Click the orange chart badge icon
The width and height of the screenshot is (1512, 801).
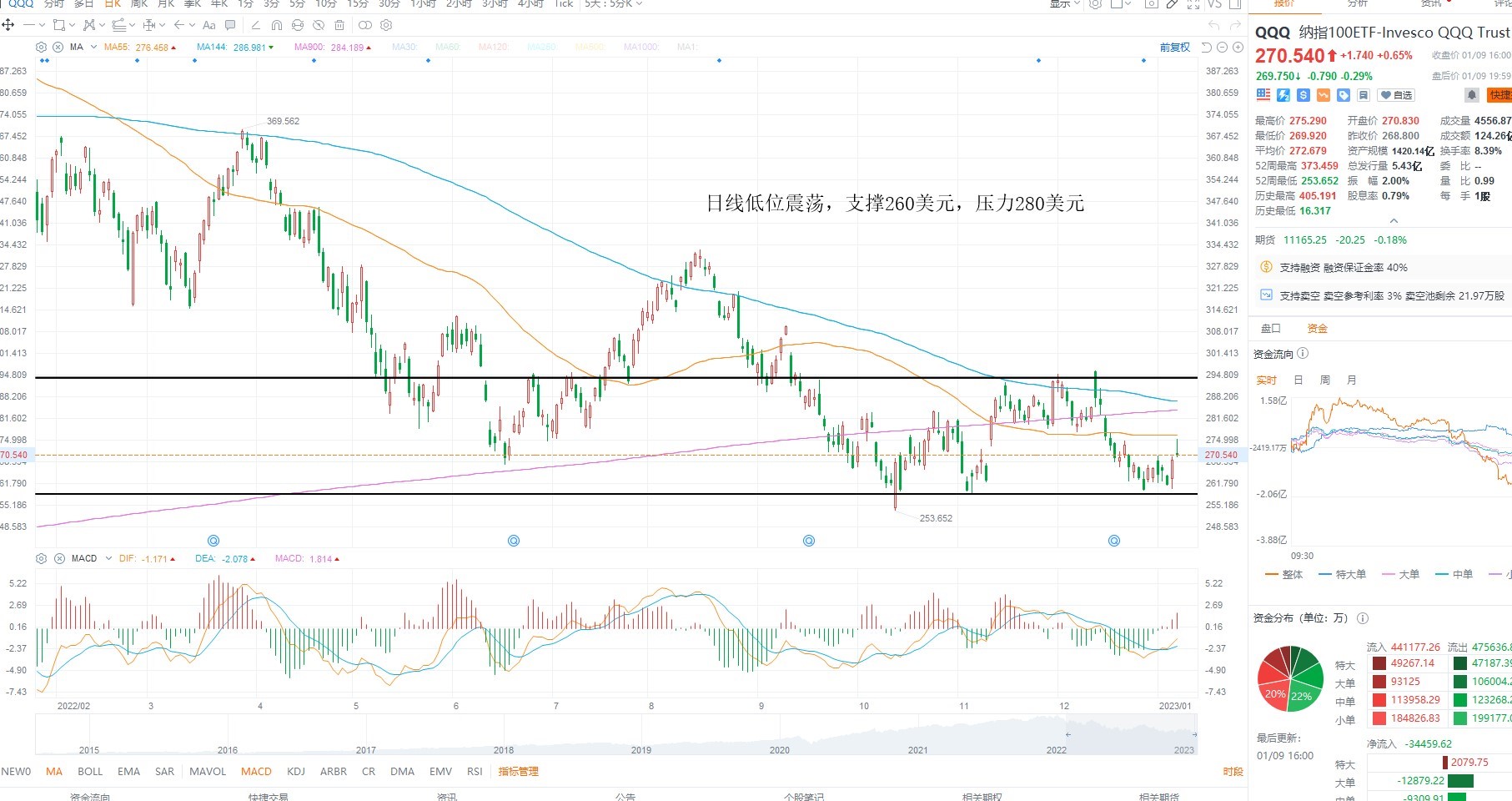pos(1324,95)
